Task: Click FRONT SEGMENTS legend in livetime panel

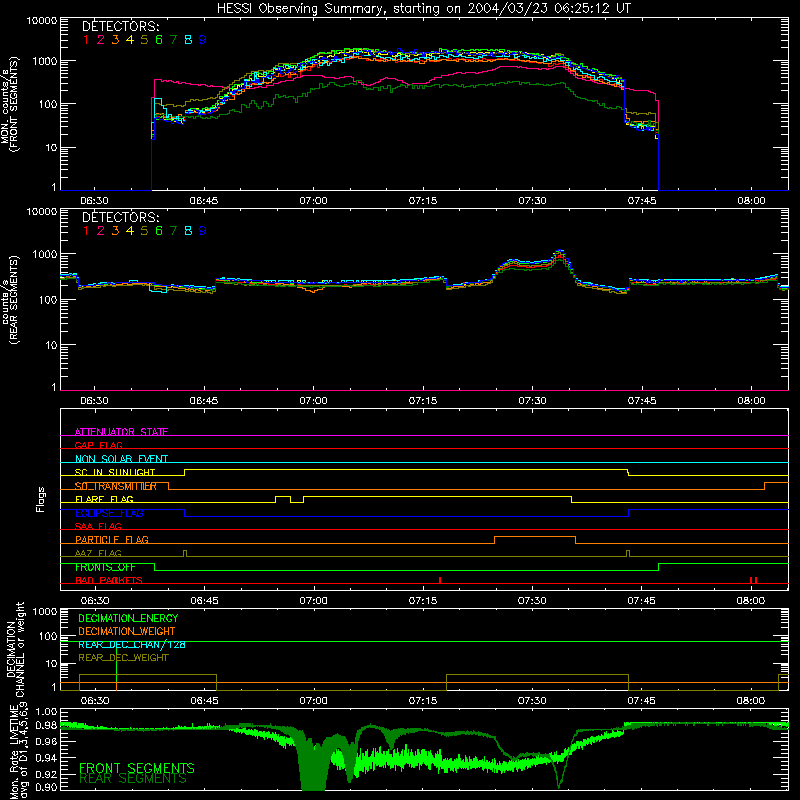Action: tap(137, 768)
